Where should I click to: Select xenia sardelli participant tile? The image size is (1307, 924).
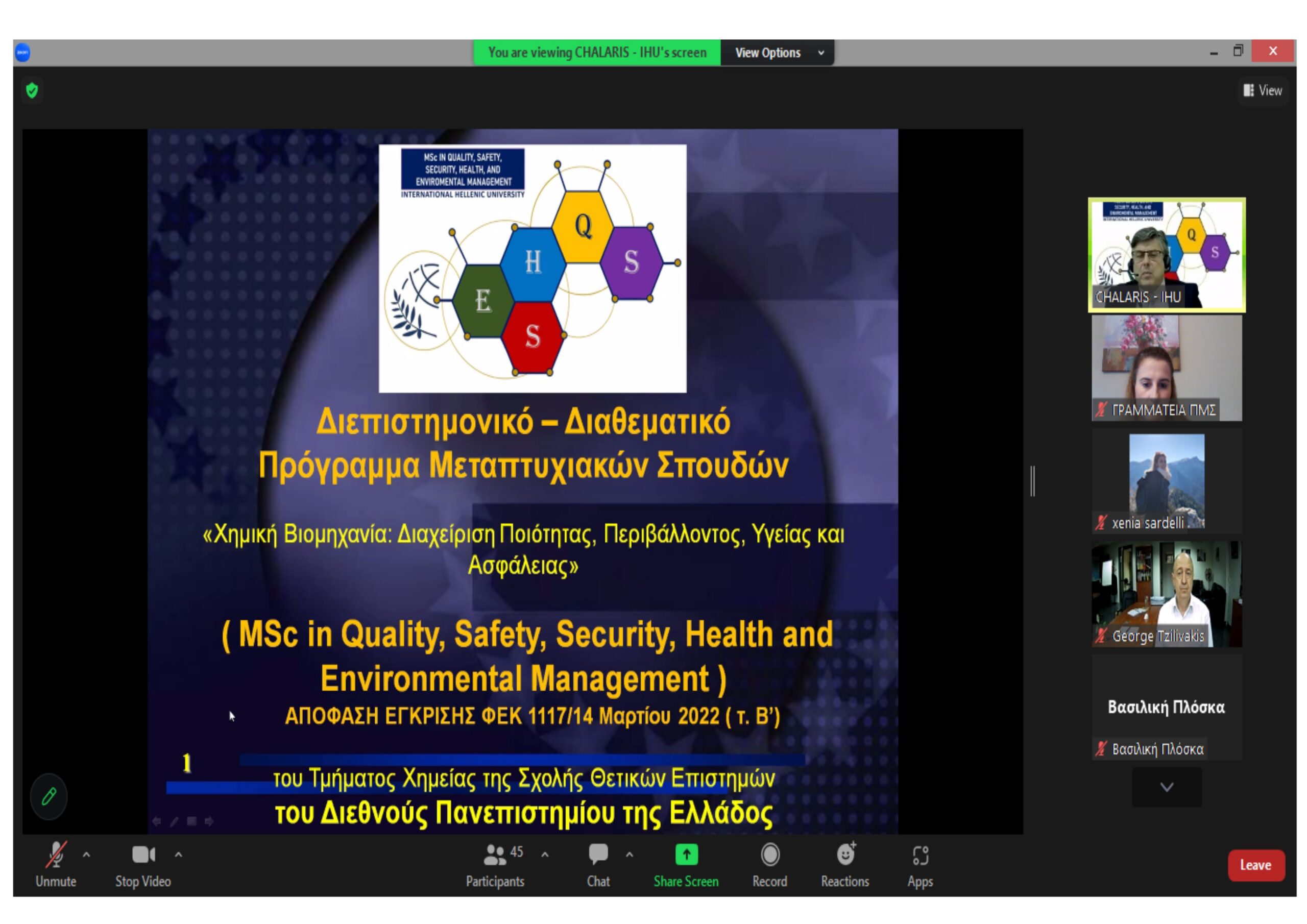point(1167,480)
